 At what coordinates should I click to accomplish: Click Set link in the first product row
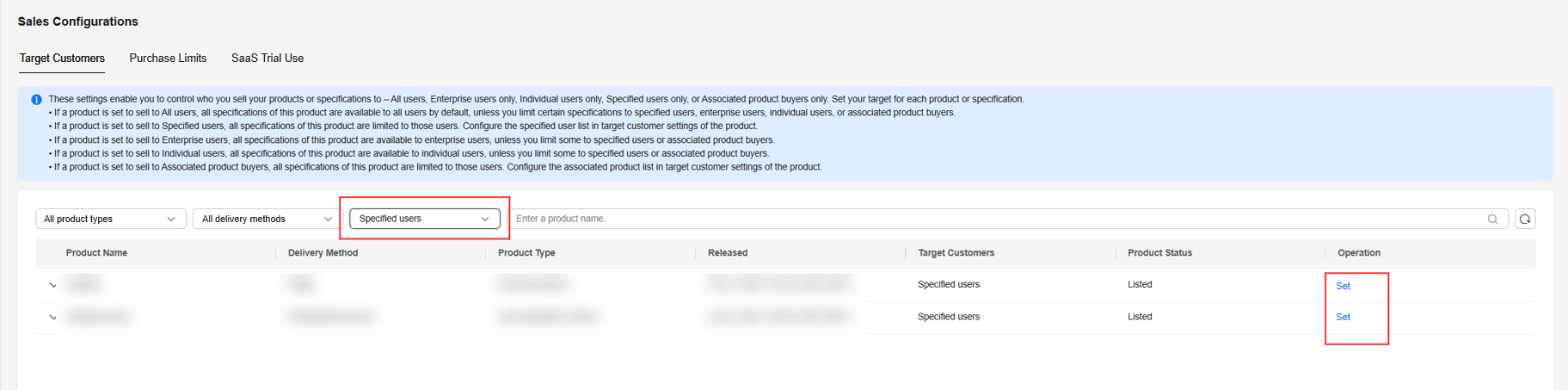coord(1343,286)
